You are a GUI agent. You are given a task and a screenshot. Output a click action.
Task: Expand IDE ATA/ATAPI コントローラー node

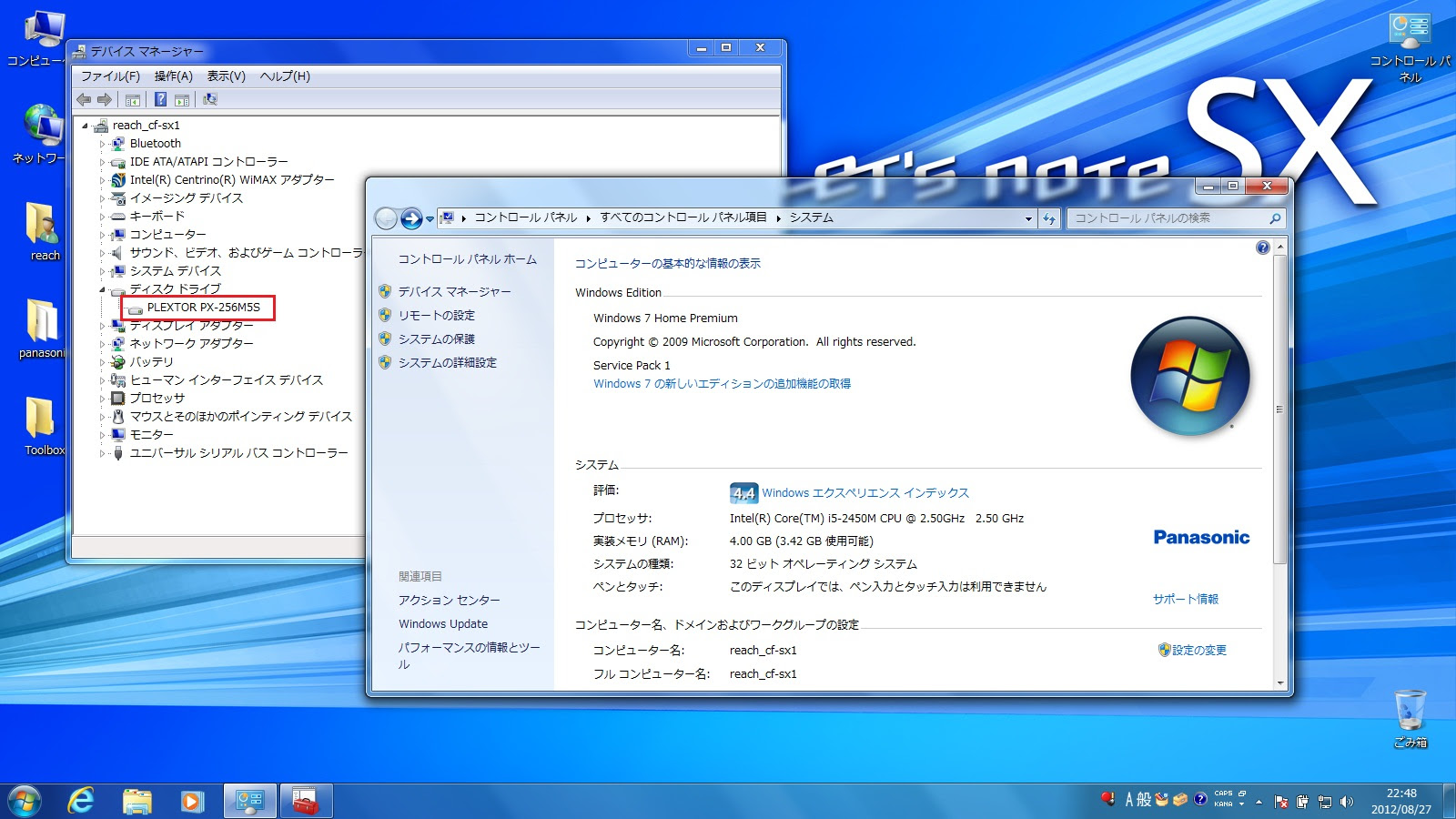pyautogui.click(x=102, y=162)
